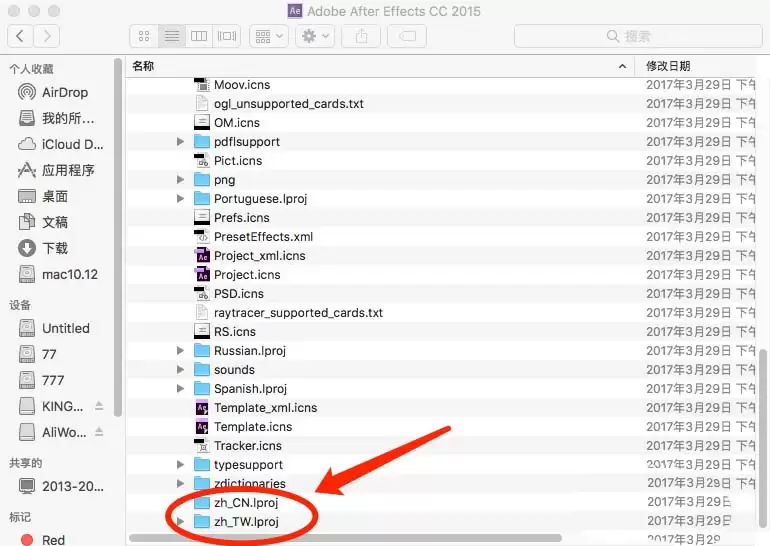
Task: Click the horizontal scrollbar at the bottom
Action: (345, 538)
